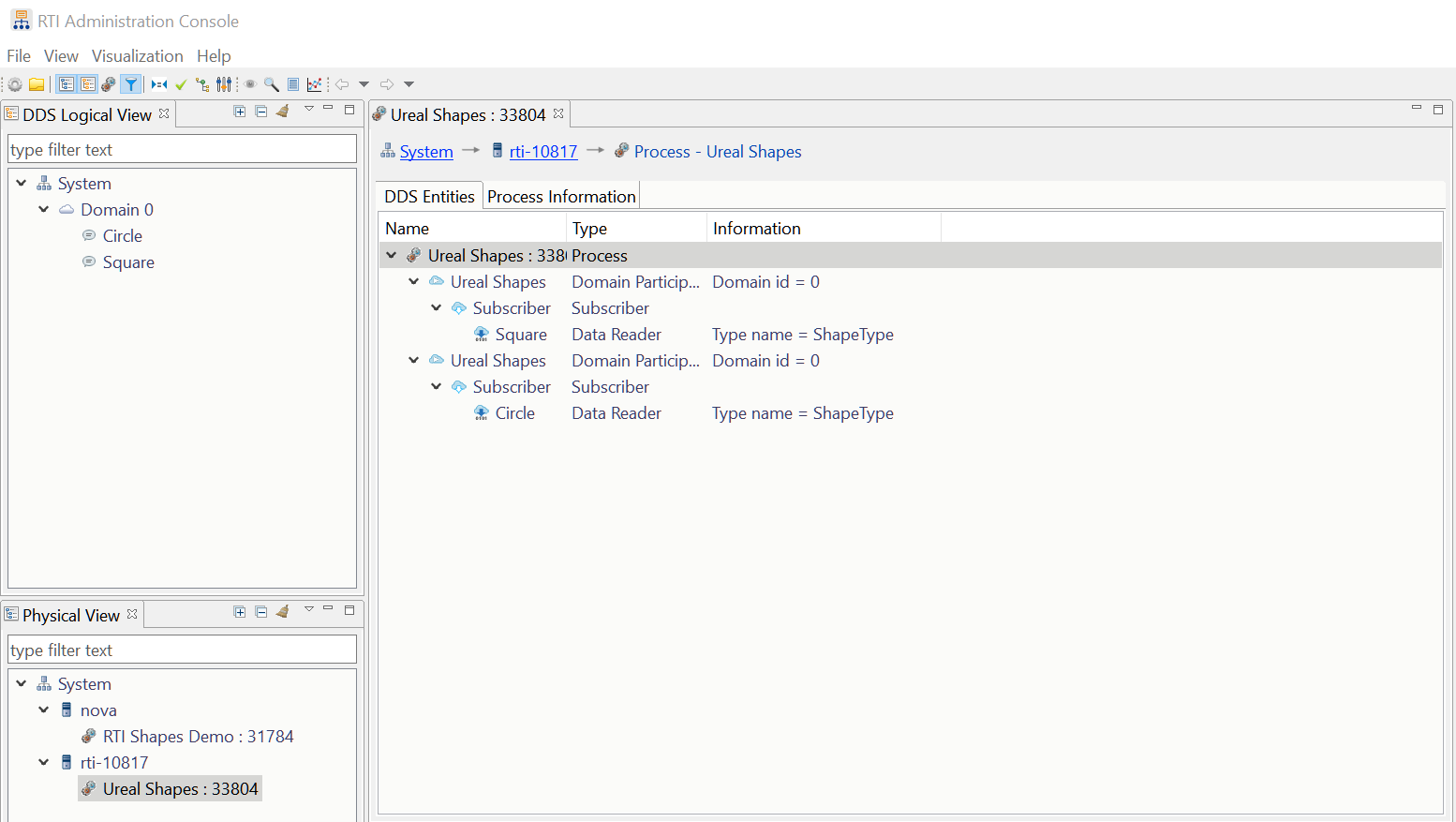Click the gear preferences icon in toolbar
This screenshot has height=822, width=1456.
point(15,84)
